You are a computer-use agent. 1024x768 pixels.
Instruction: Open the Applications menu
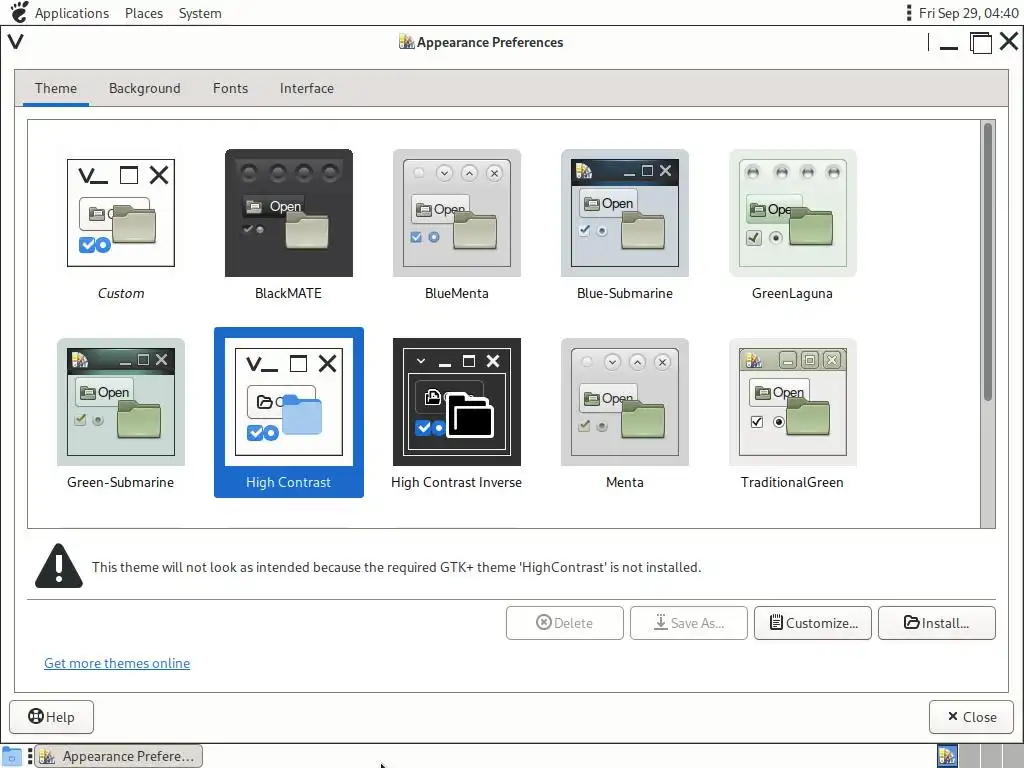72,13
